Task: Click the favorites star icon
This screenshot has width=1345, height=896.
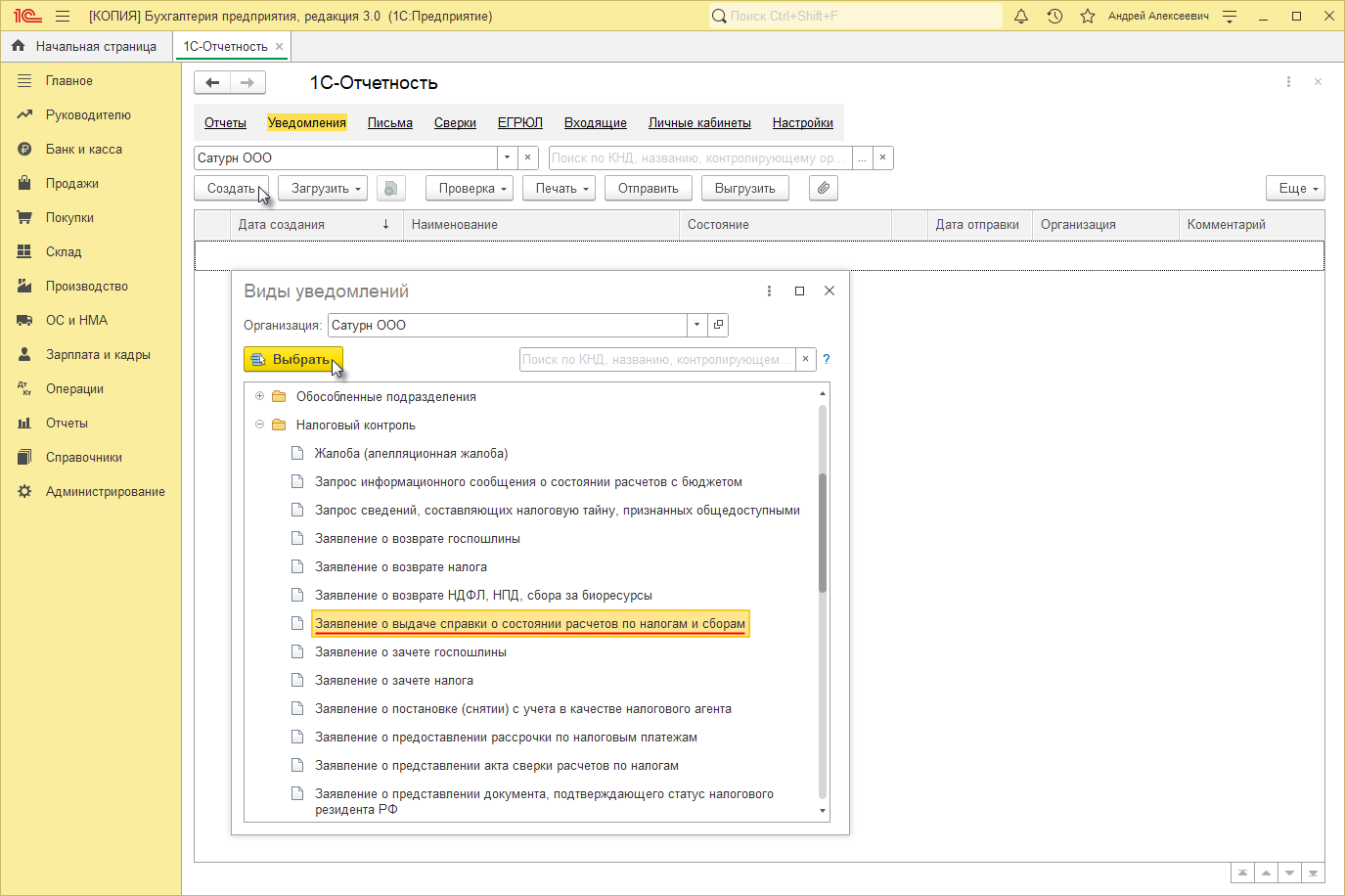Action: point(1088,16)
